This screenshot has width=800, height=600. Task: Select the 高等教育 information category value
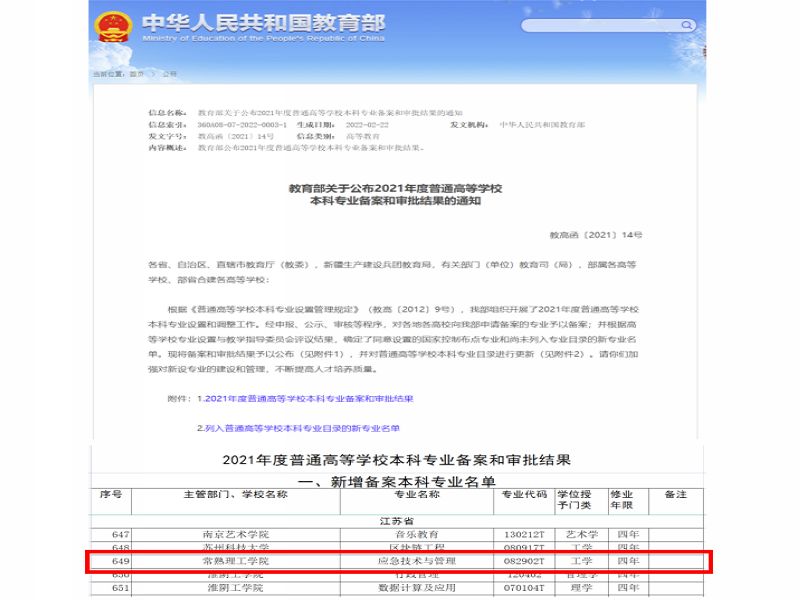363,136
